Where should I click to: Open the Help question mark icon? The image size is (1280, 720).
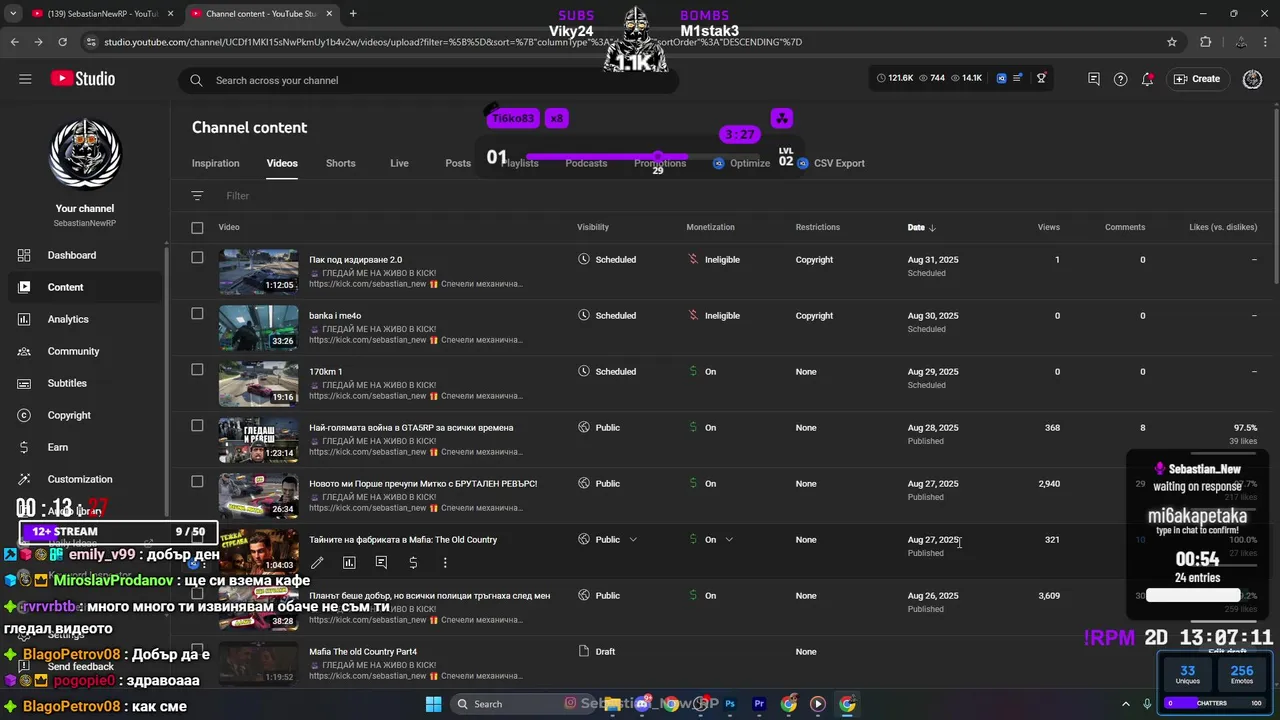click(x=1120, y=79)
